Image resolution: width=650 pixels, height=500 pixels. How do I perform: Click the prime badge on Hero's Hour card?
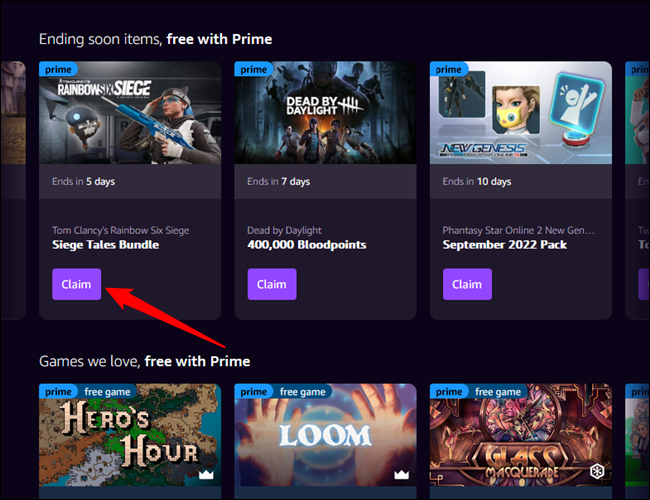click(x=58, y=391)
